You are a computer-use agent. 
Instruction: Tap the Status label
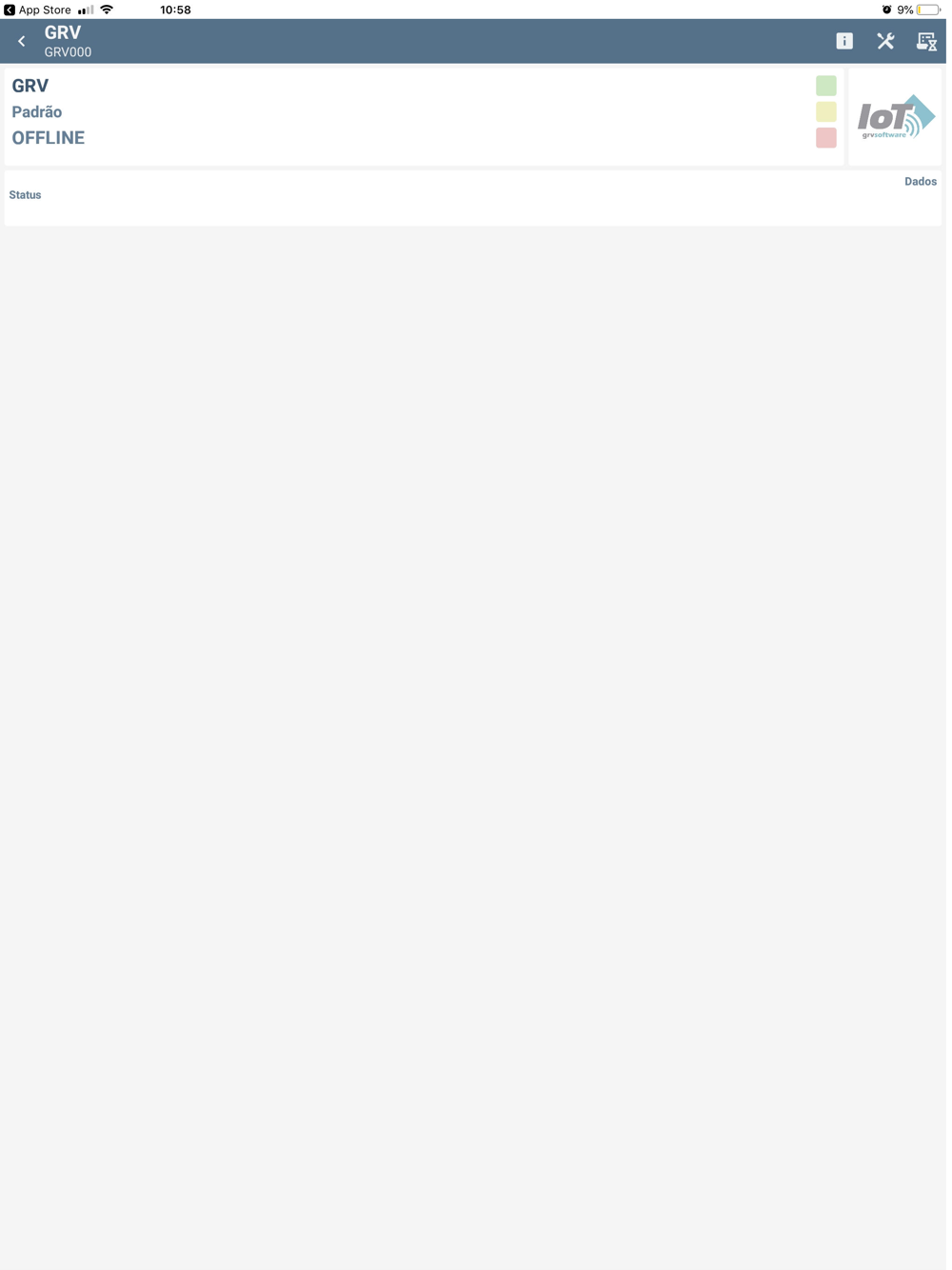click(x=25, y=195)
